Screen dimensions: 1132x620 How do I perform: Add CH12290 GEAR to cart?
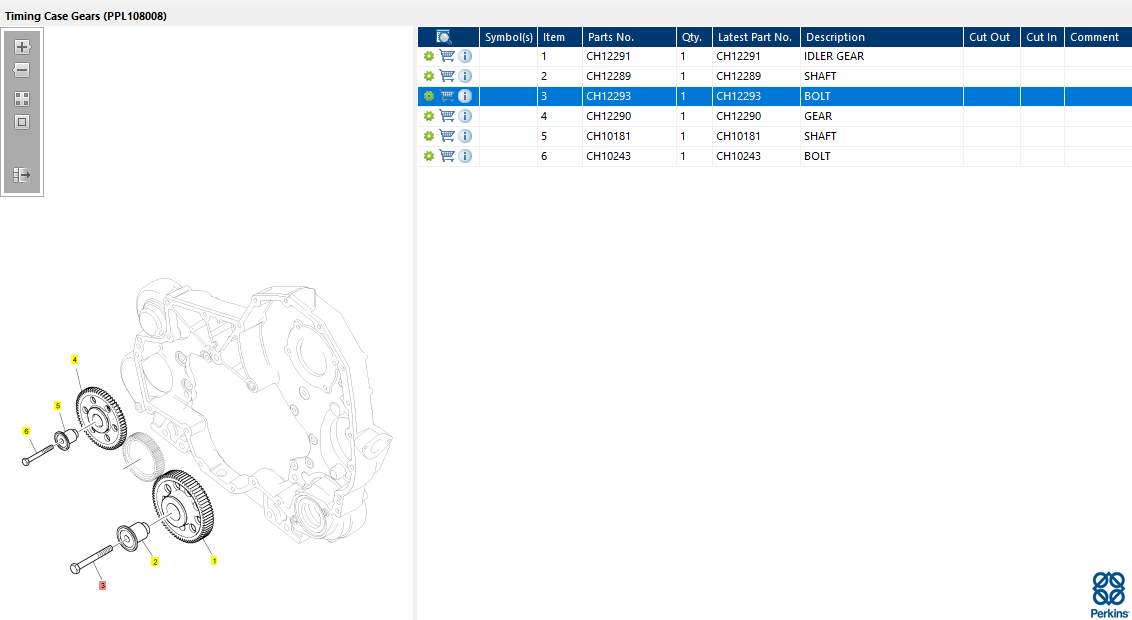pos(447,116)
